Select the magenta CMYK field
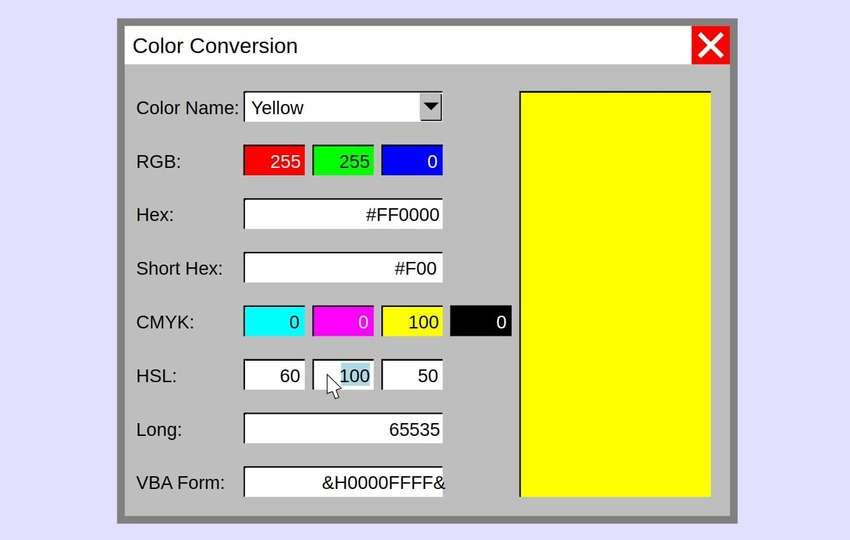This screenshot has width=850, height=540. [x=343, y=321]
